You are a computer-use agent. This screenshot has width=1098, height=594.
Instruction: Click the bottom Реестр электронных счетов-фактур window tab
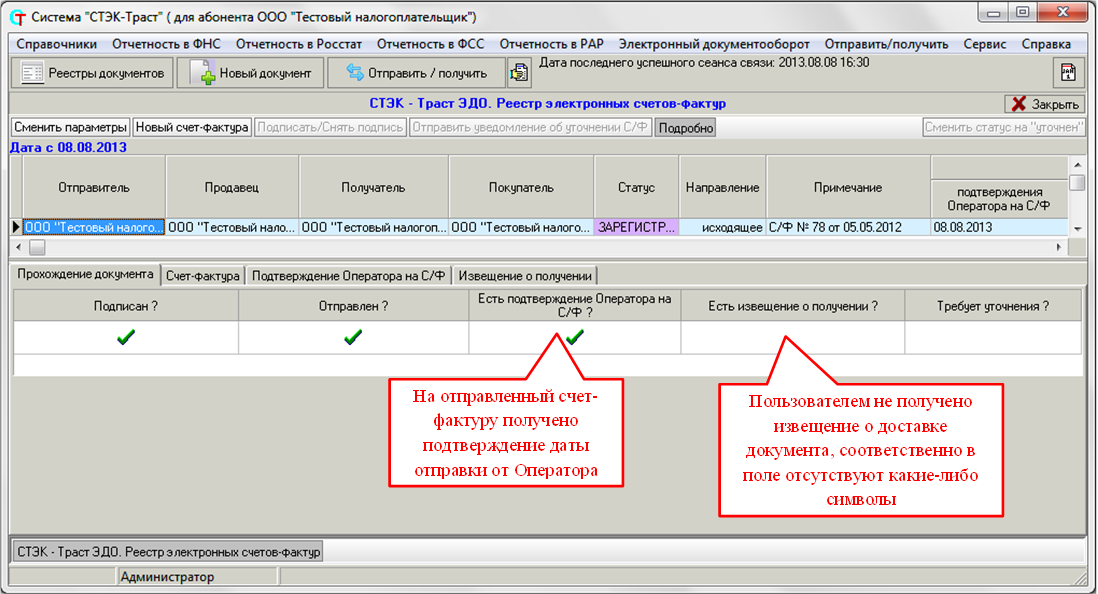click(168, 552)
